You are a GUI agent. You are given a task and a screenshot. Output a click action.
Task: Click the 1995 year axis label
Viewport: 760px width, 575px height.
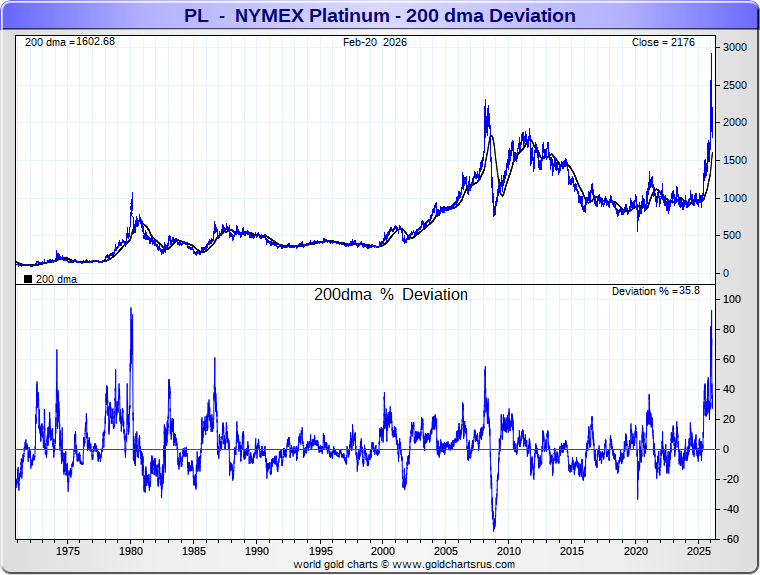point(320,551)
